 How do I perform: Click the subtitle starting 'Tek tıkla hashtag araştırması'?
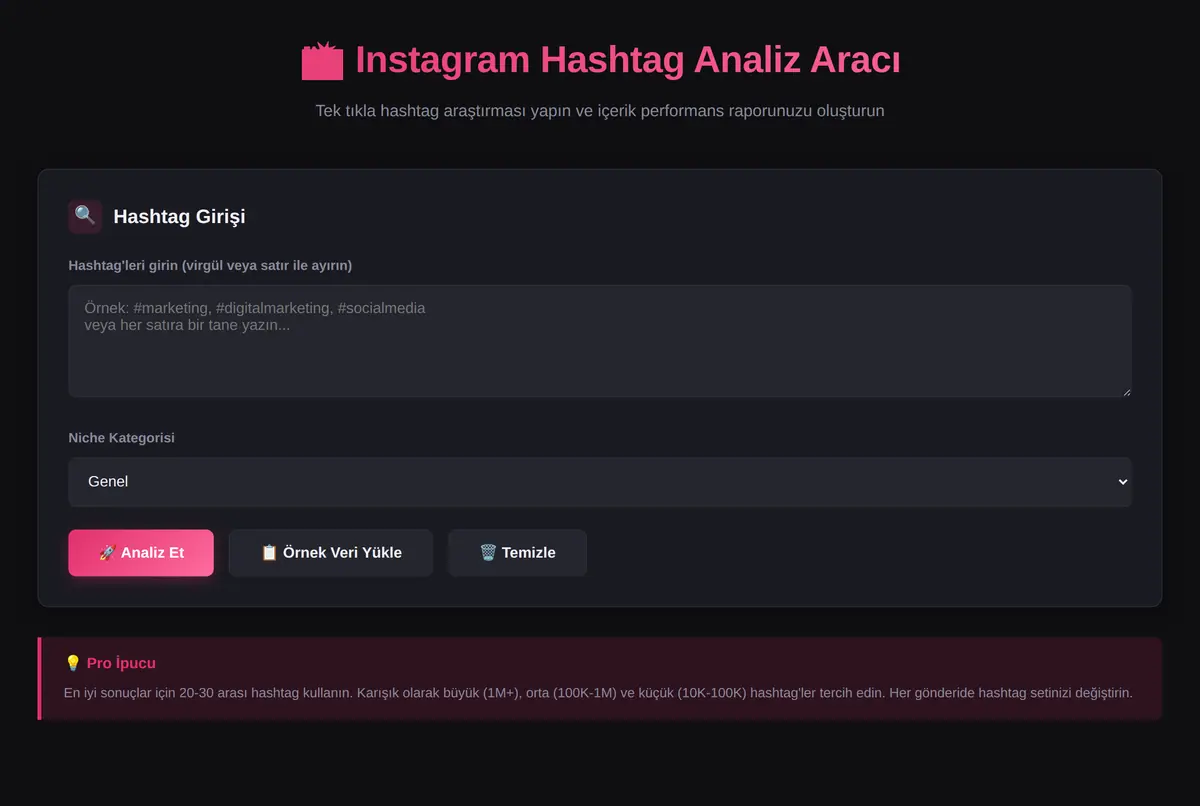[x=600, y=111]
